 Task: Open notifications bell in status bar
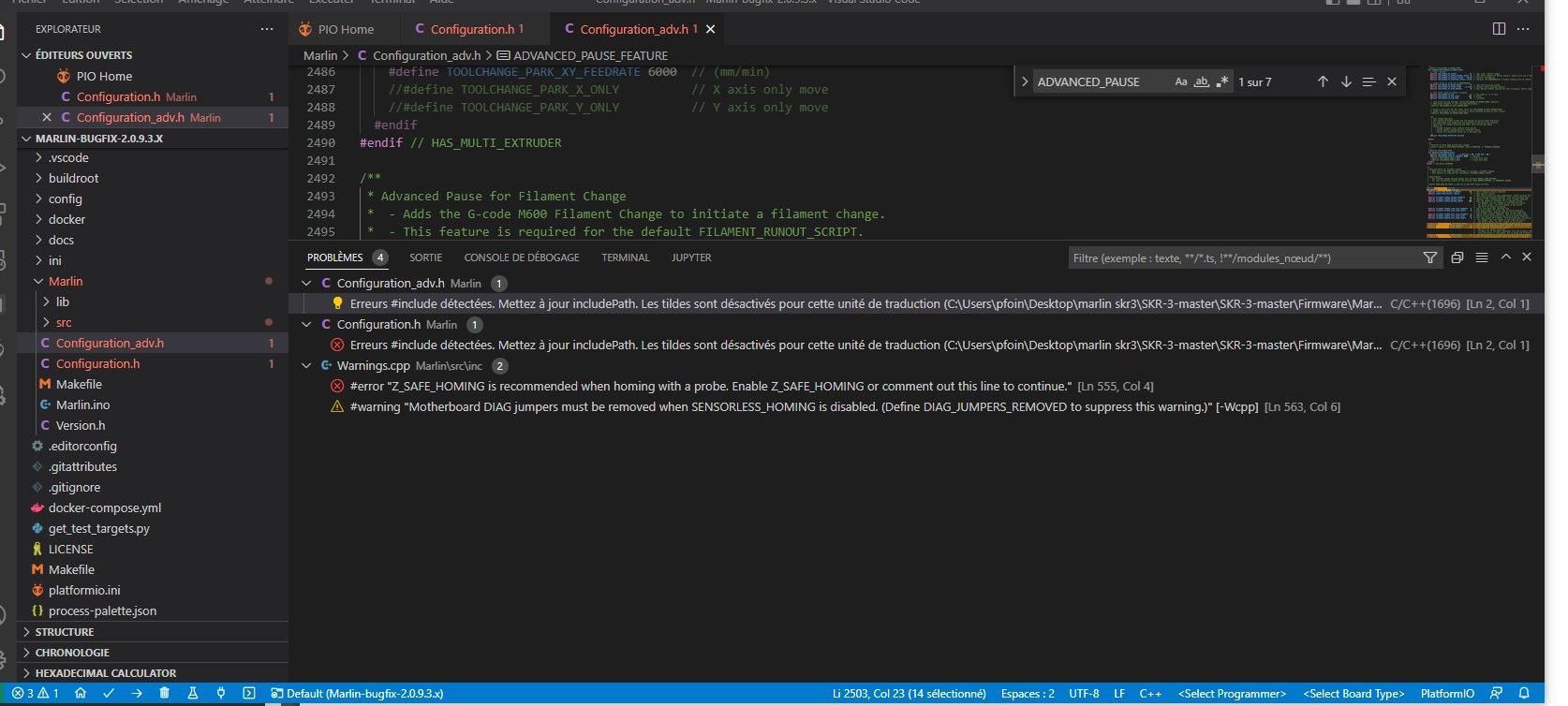pyautogui.click(x=1524, y=694)
